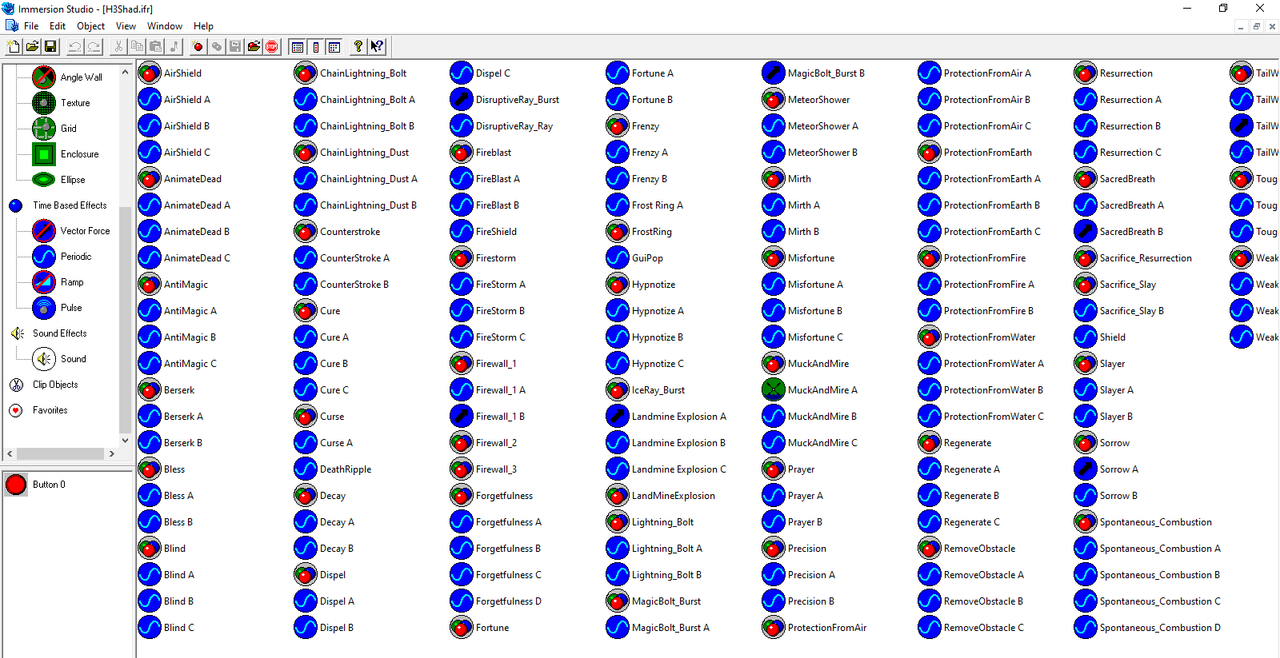
Task: Select the Sound effect speaker icon
Action: [44, 359]
